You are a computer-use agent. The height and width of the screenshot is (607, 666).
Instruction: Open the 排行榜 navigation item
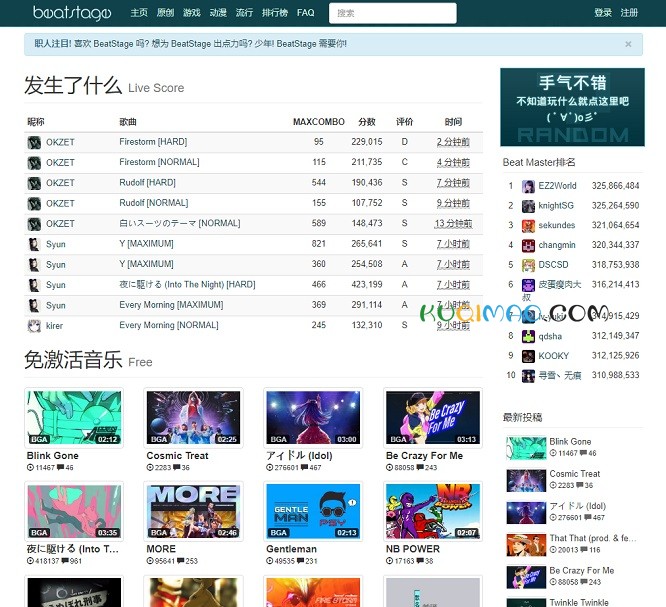(x=275, y=13)
